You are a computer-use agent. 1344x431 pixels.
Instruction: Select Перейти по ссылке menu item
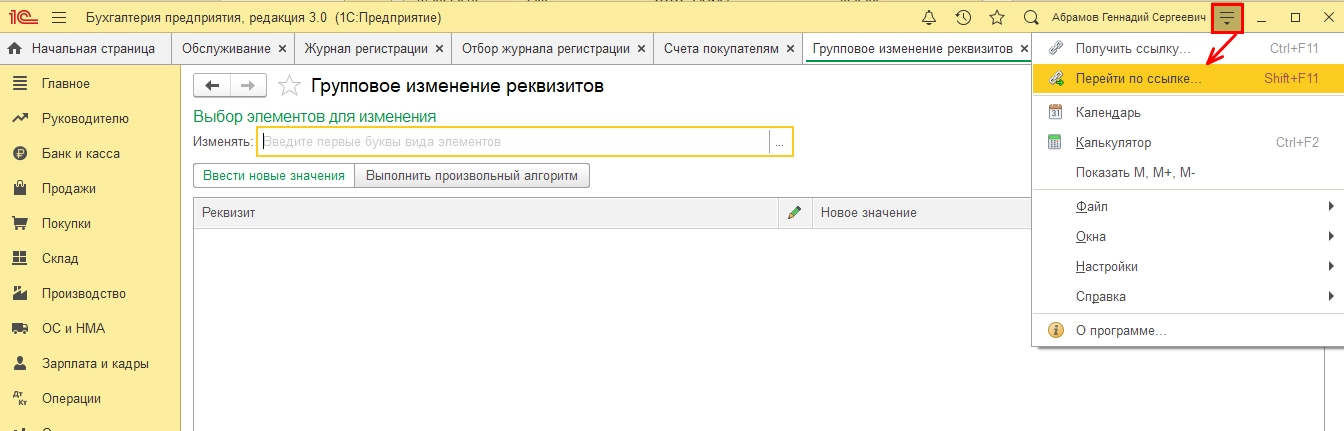point(1138,78)
